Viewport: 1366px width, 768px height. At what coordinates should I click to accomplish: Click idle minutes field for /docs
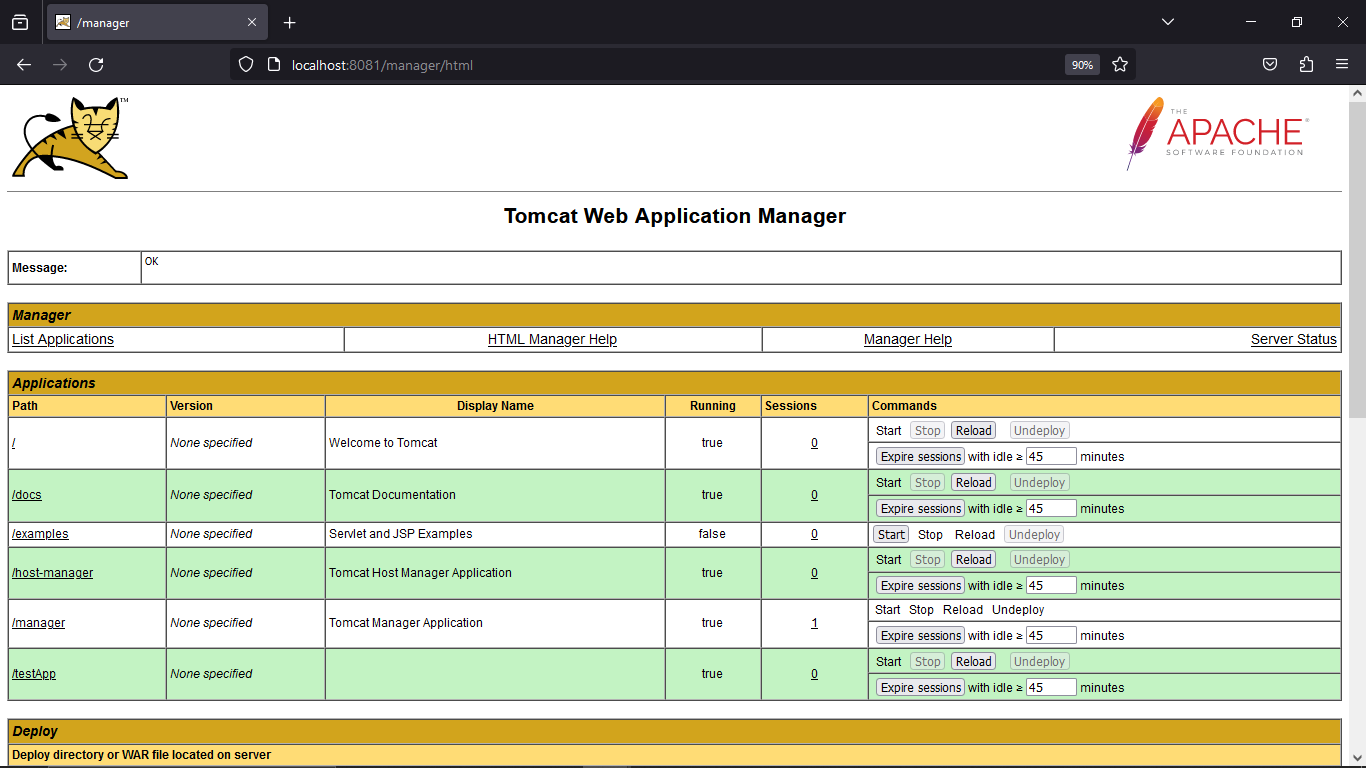(x=1051, y=509)
